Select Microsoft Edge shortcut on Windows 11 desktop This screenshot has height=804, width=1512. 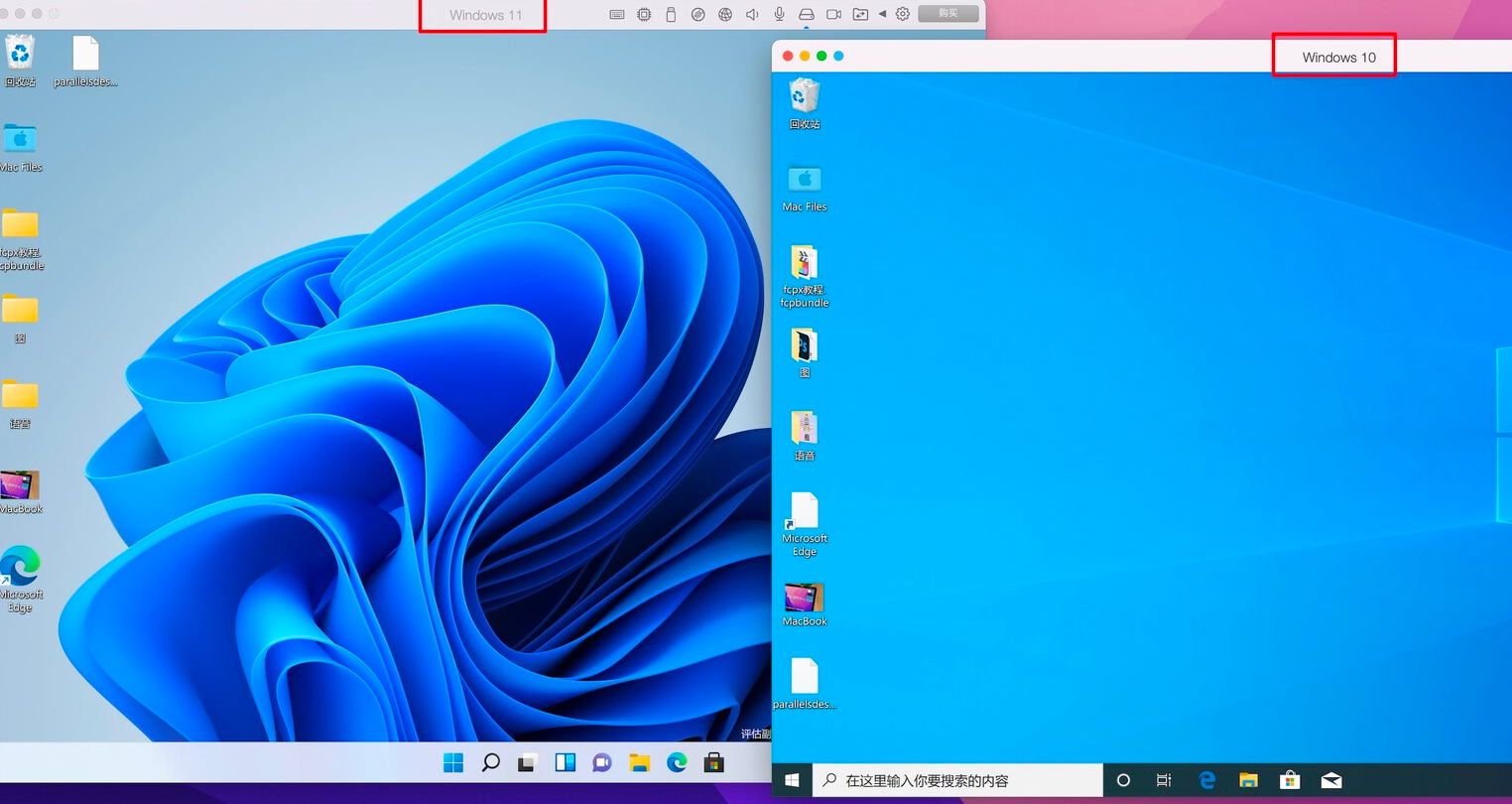20,579
